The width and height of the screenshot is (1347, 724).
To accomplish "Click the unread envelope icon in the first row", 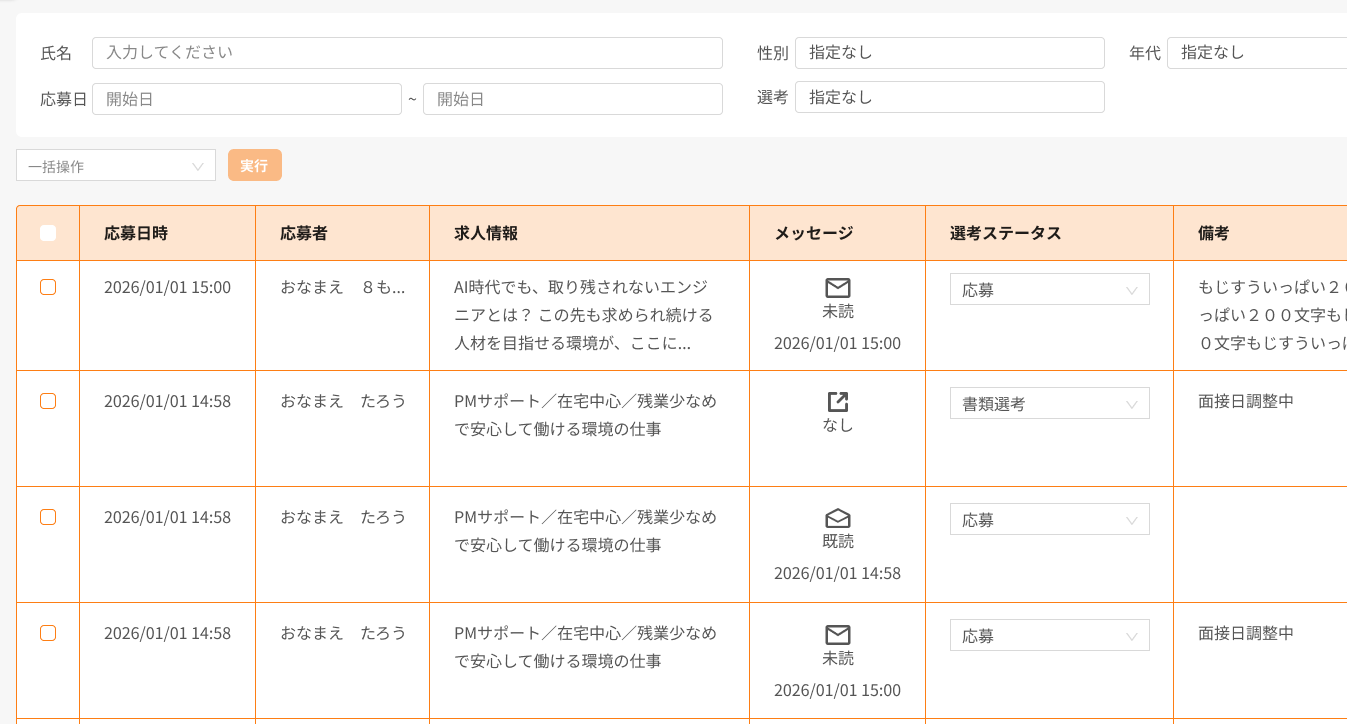I will (x=836, y=289).
